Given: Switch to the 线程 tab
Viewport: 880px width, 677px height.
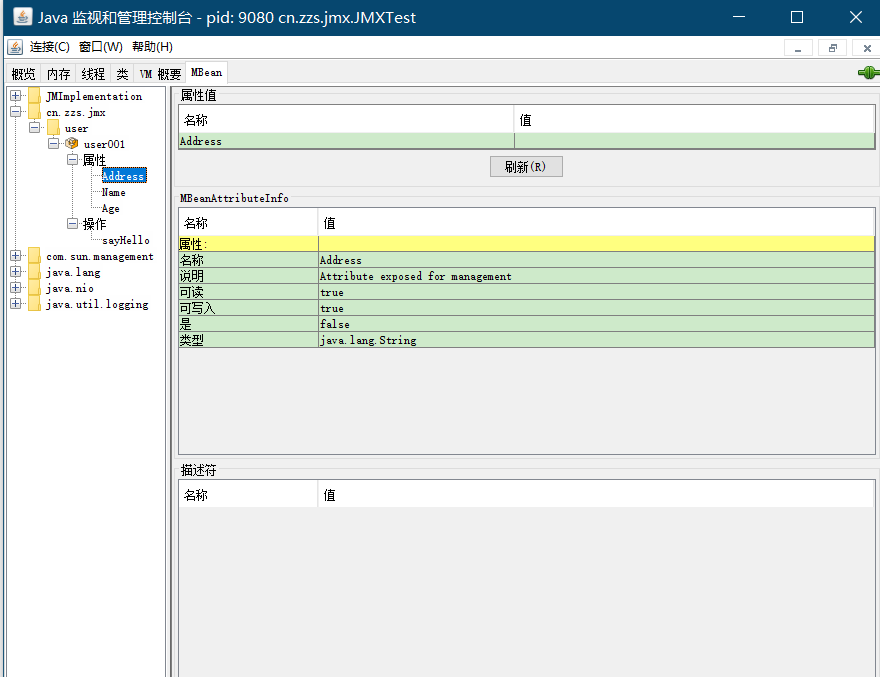Looking at the screenshot, I should point(93,74).
